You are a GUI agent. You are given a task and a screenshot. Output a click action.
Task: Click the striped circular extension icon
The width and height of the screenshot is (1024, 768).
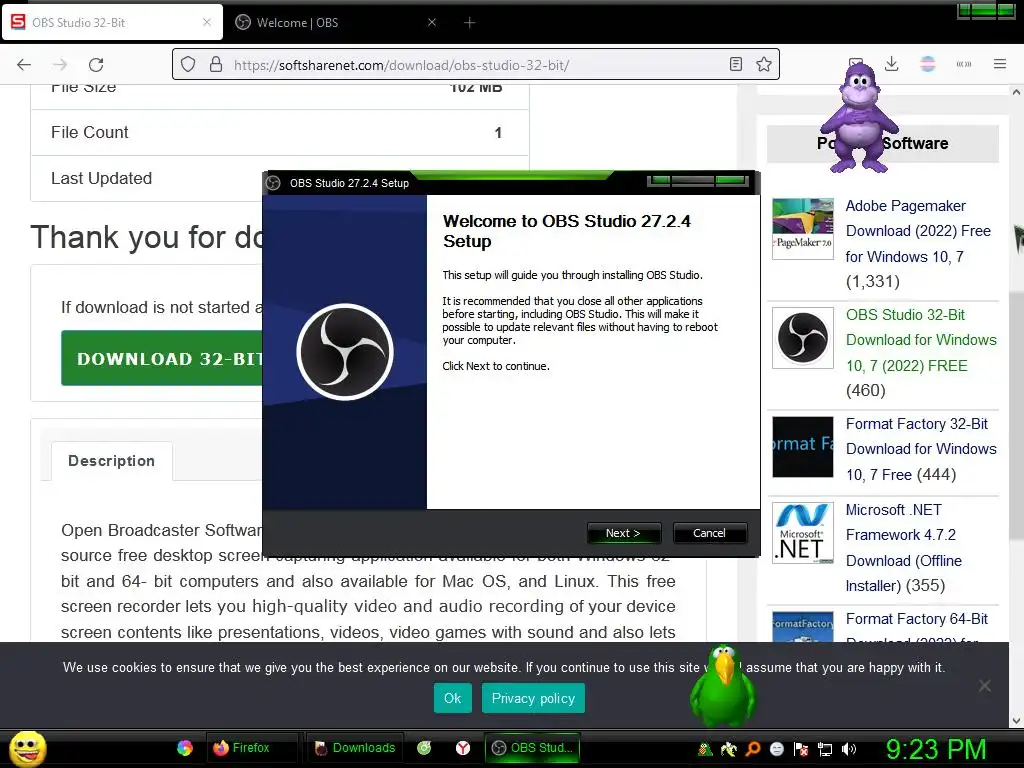pyautogui.click(x=928, y=64)
